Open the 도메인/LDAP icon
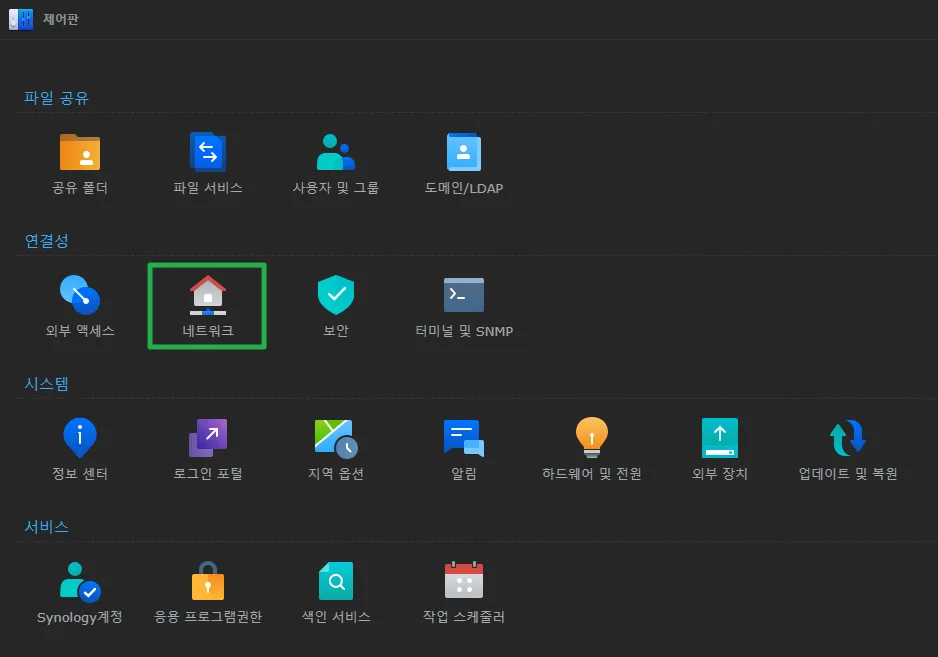938x657 pixels. tap(464, 153)
